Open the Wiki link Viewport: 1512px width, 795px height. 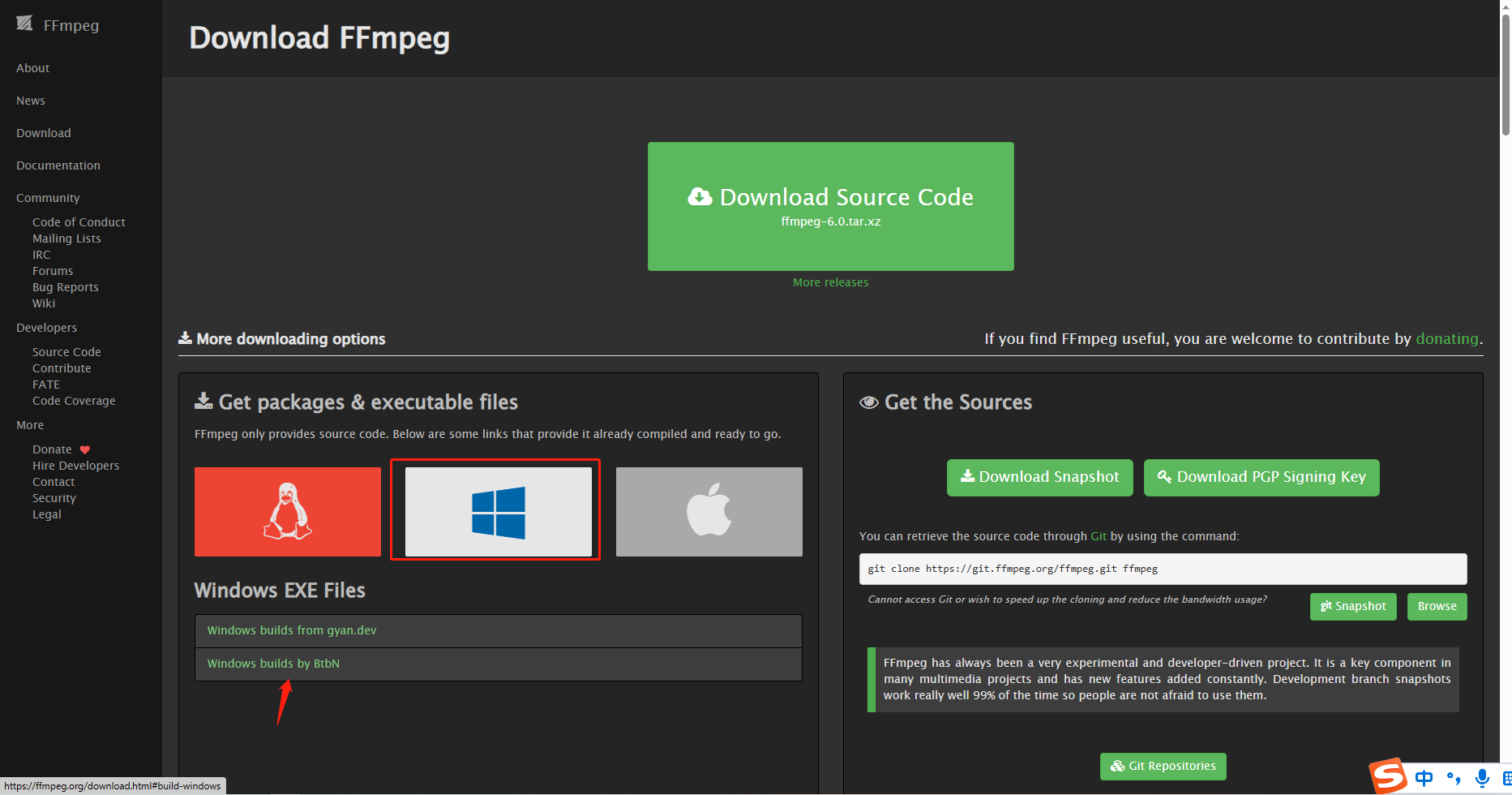[44, 303]
